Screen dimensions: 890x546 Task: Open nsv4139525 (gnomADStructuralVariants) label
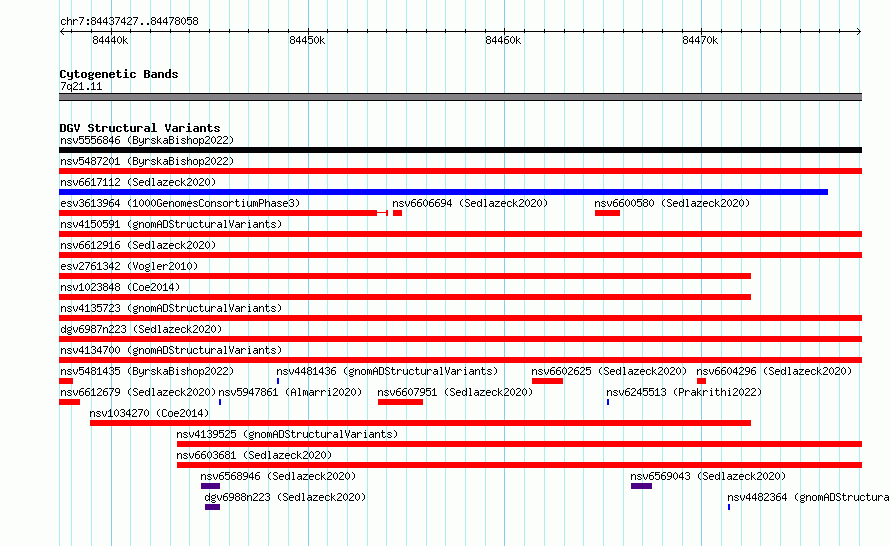click(287, 434)
